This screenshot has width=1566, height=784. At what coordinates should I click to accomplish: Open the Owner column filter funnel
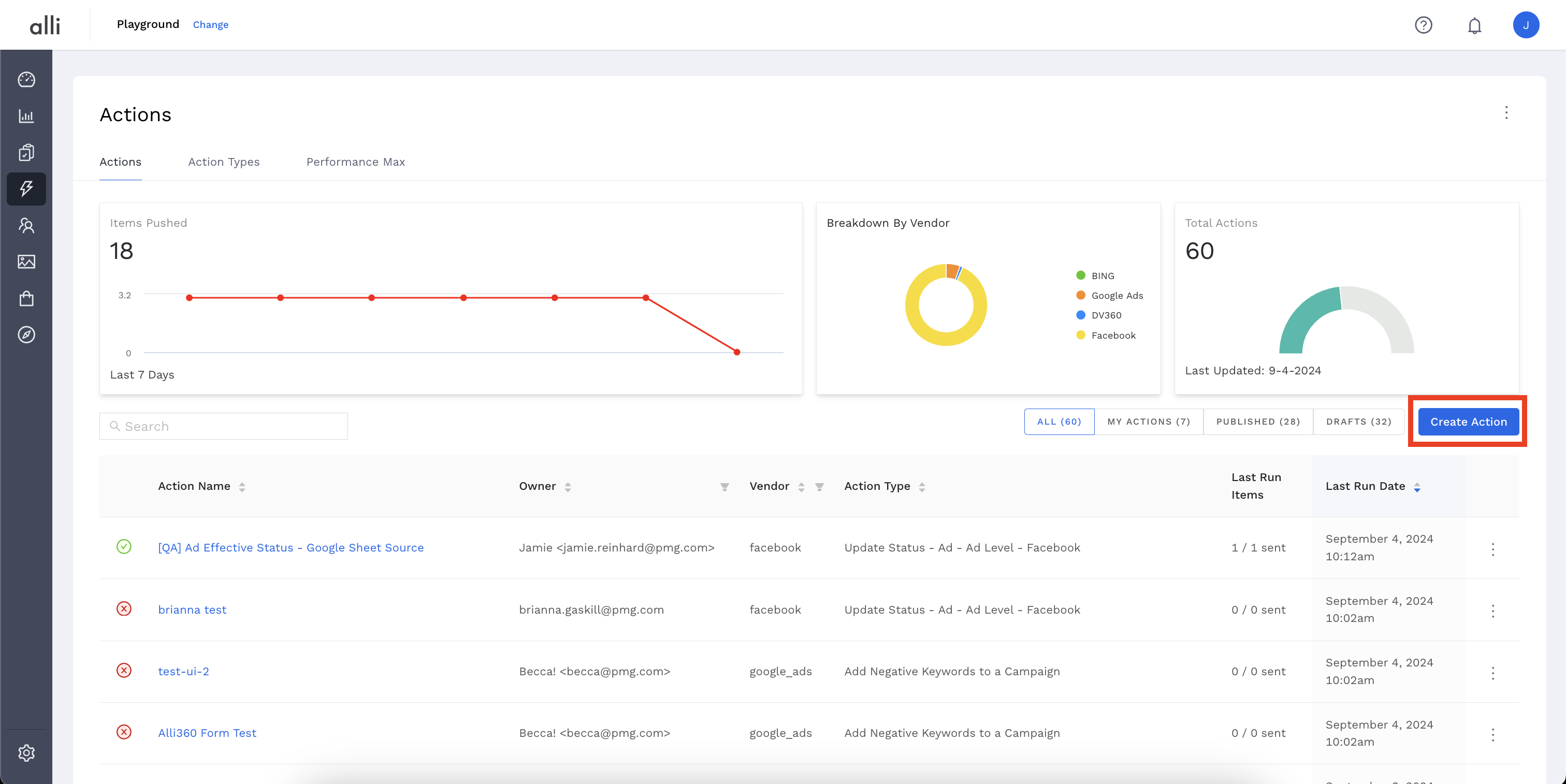point(724,487)
